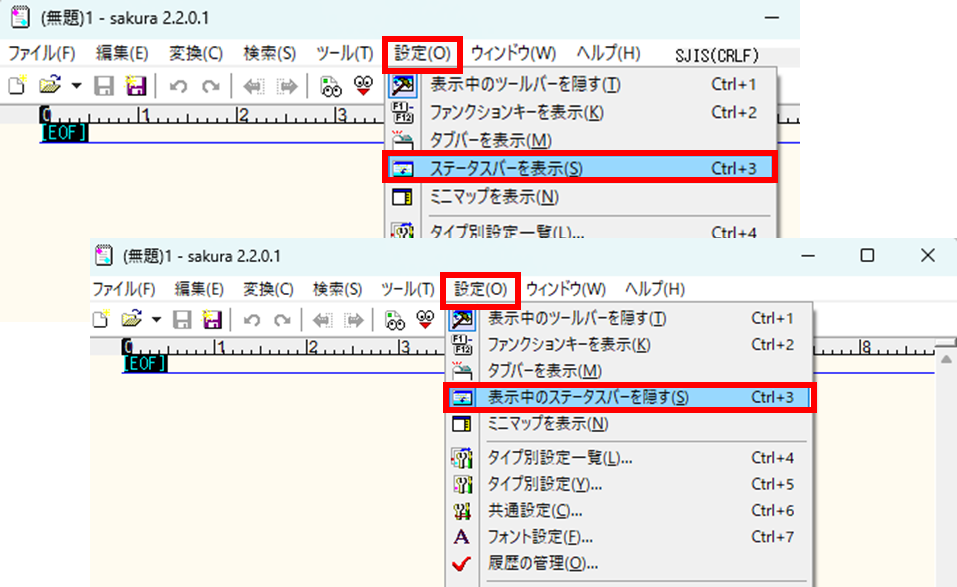Image resolution: width=957 pixels, height=587 pixels.
Task: Open フォント設定(F)... in lower menu
Action: (630, 536)
